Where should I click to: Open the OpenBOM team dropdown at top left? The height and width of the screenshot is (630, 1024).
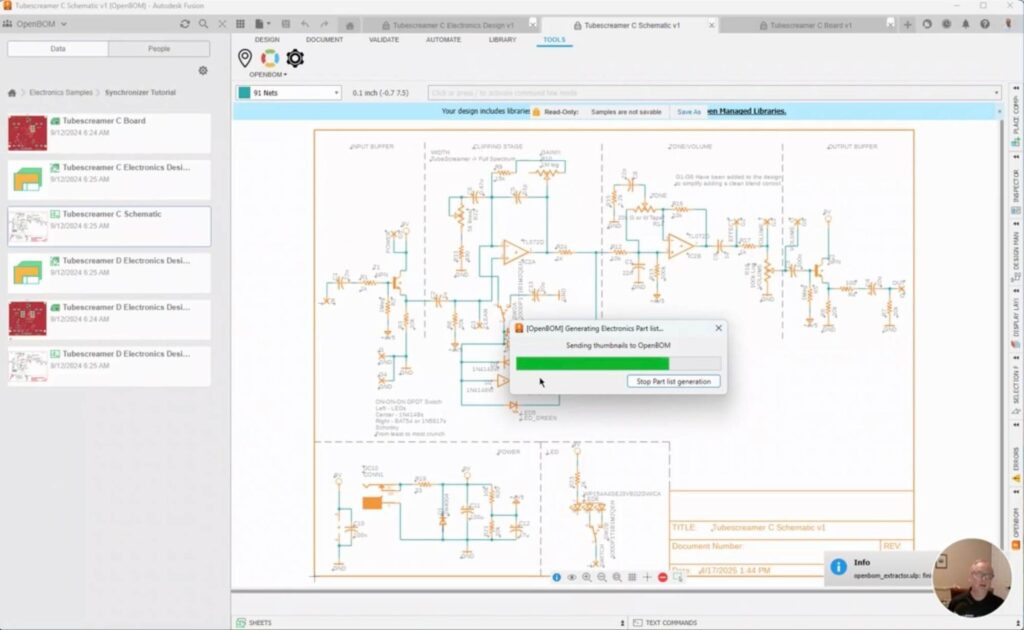coord(36,24)
